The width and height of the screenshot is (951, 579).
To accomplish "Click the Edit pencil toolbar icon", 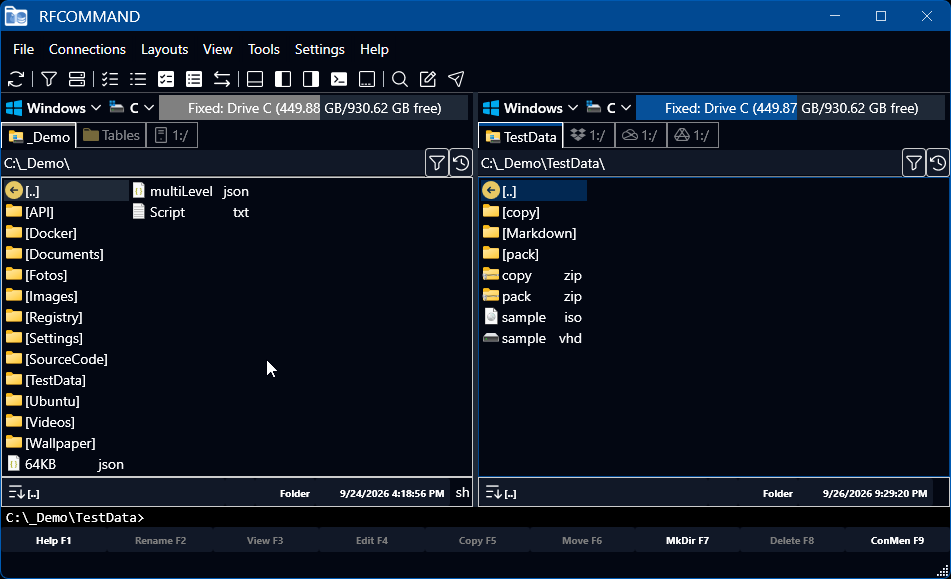I will [x=428, y=79].
